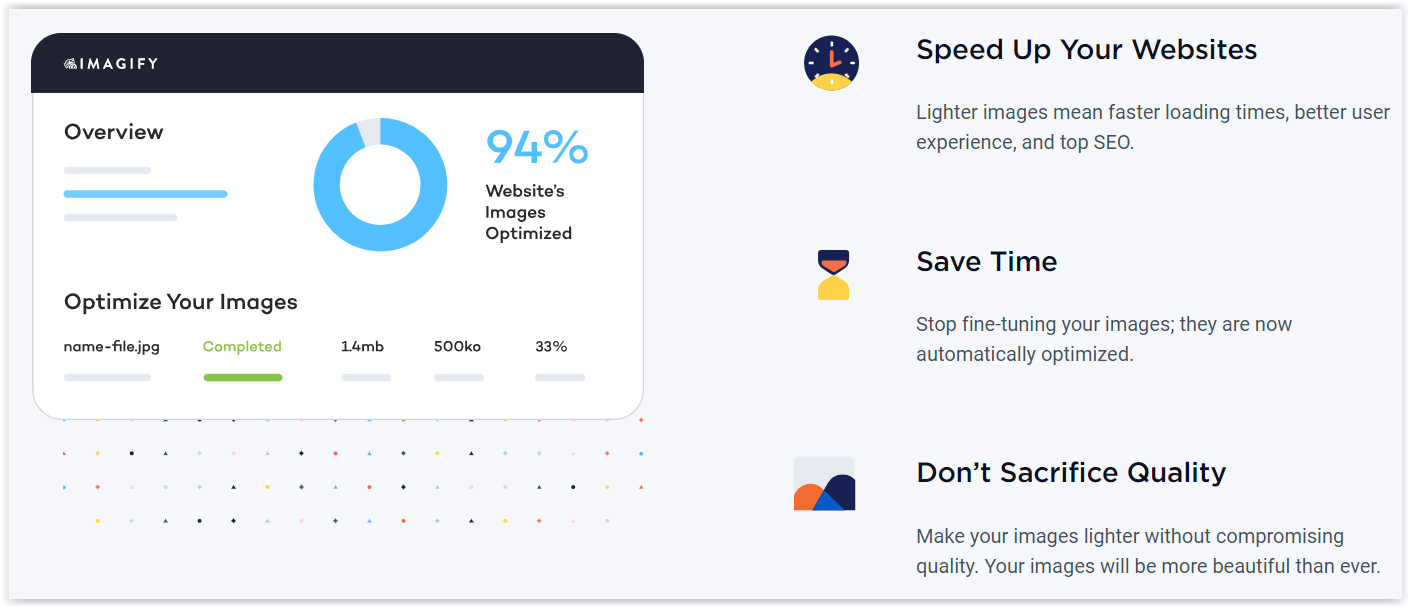Click the 94% optimized figure
The height and width of the screenshot is (607, 1410).
[x=537, y=147]
